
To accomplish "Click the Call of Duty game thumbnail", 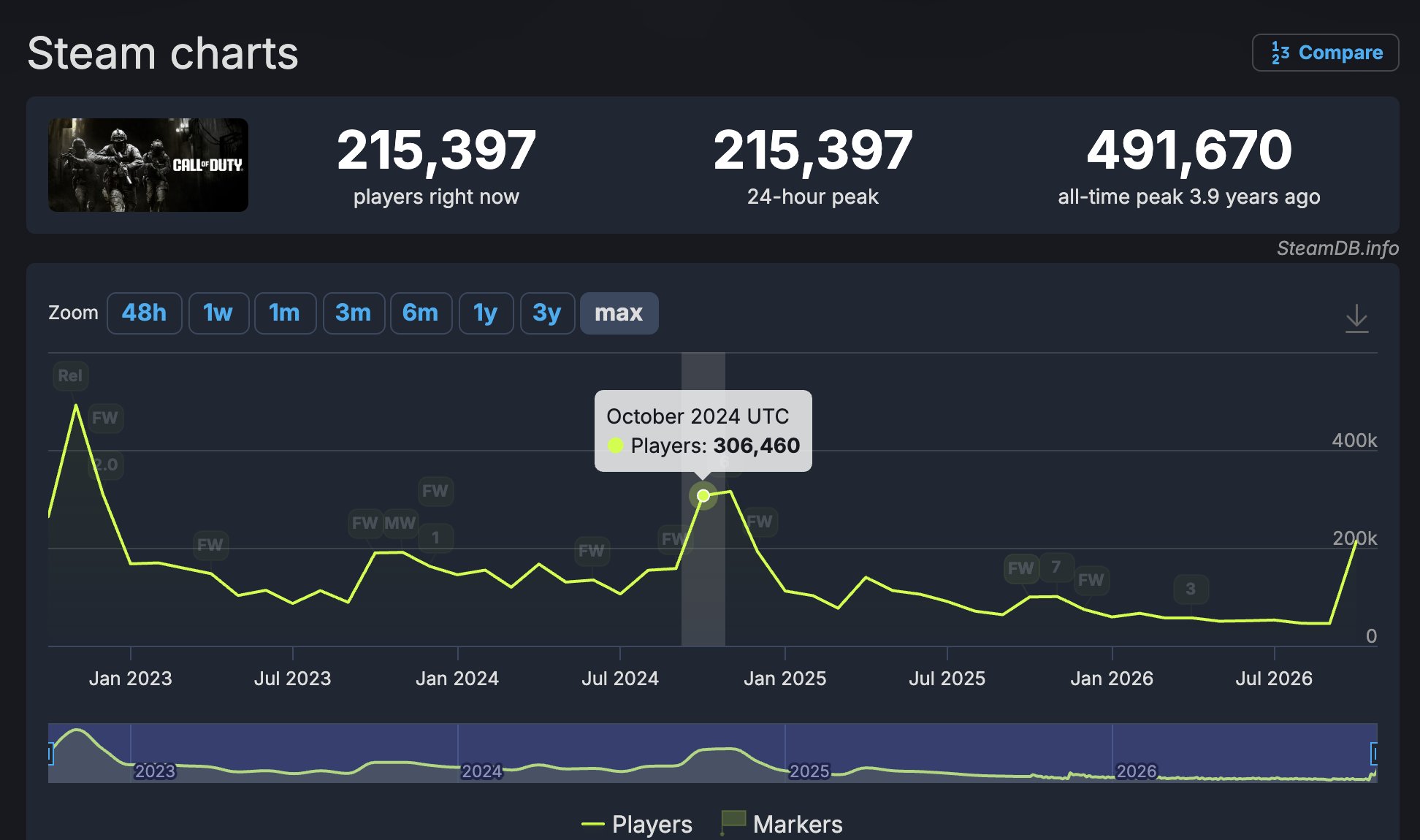I will [x=148, y=165].
